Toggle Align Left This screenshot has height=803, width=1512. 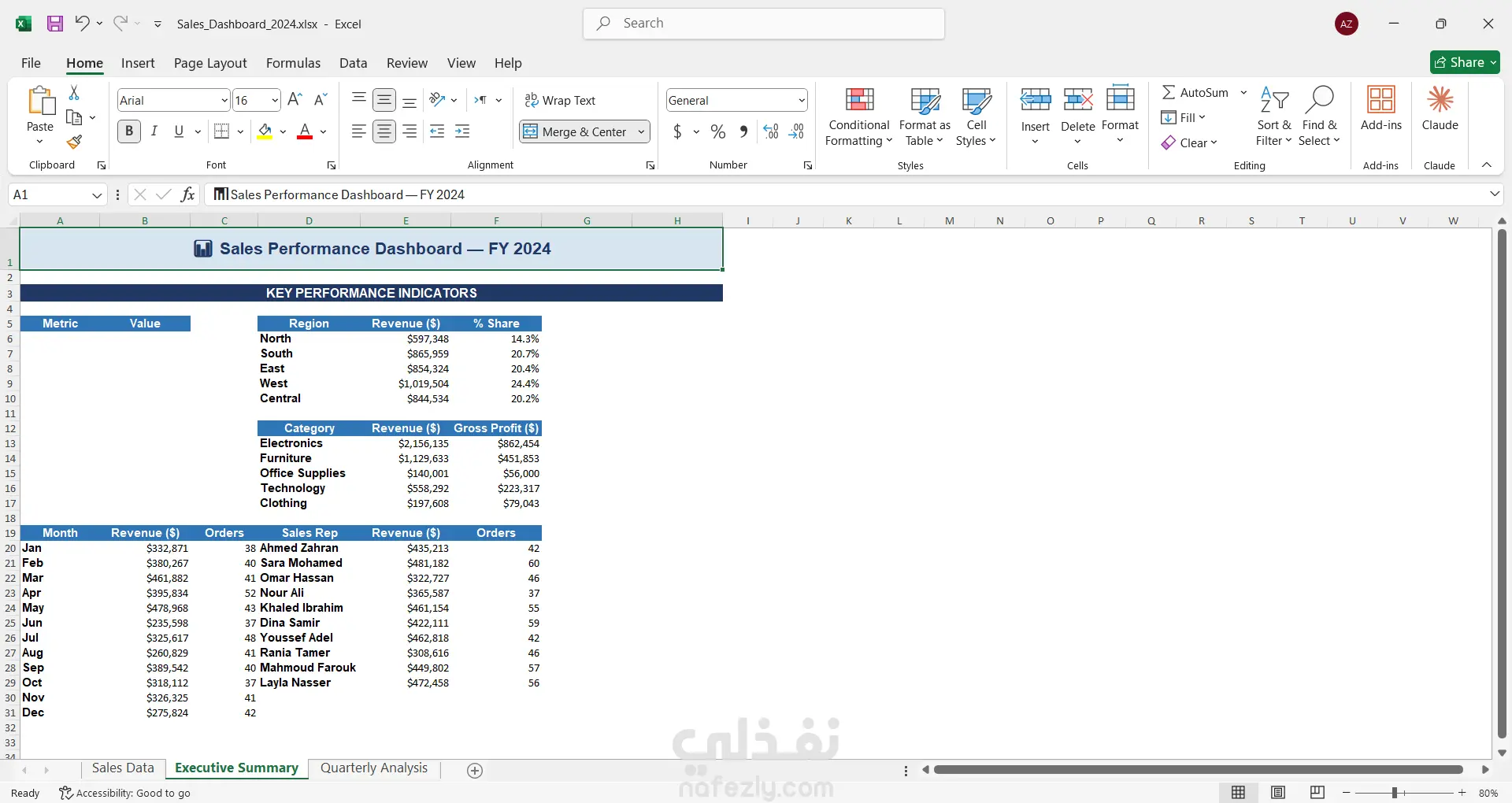point(358,131)
